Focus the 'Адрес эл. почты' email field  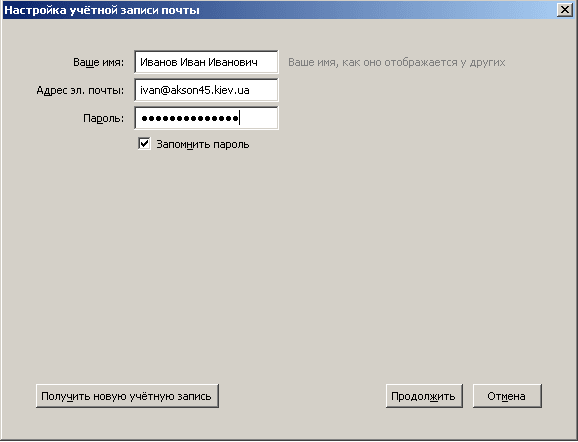point(206,90)
